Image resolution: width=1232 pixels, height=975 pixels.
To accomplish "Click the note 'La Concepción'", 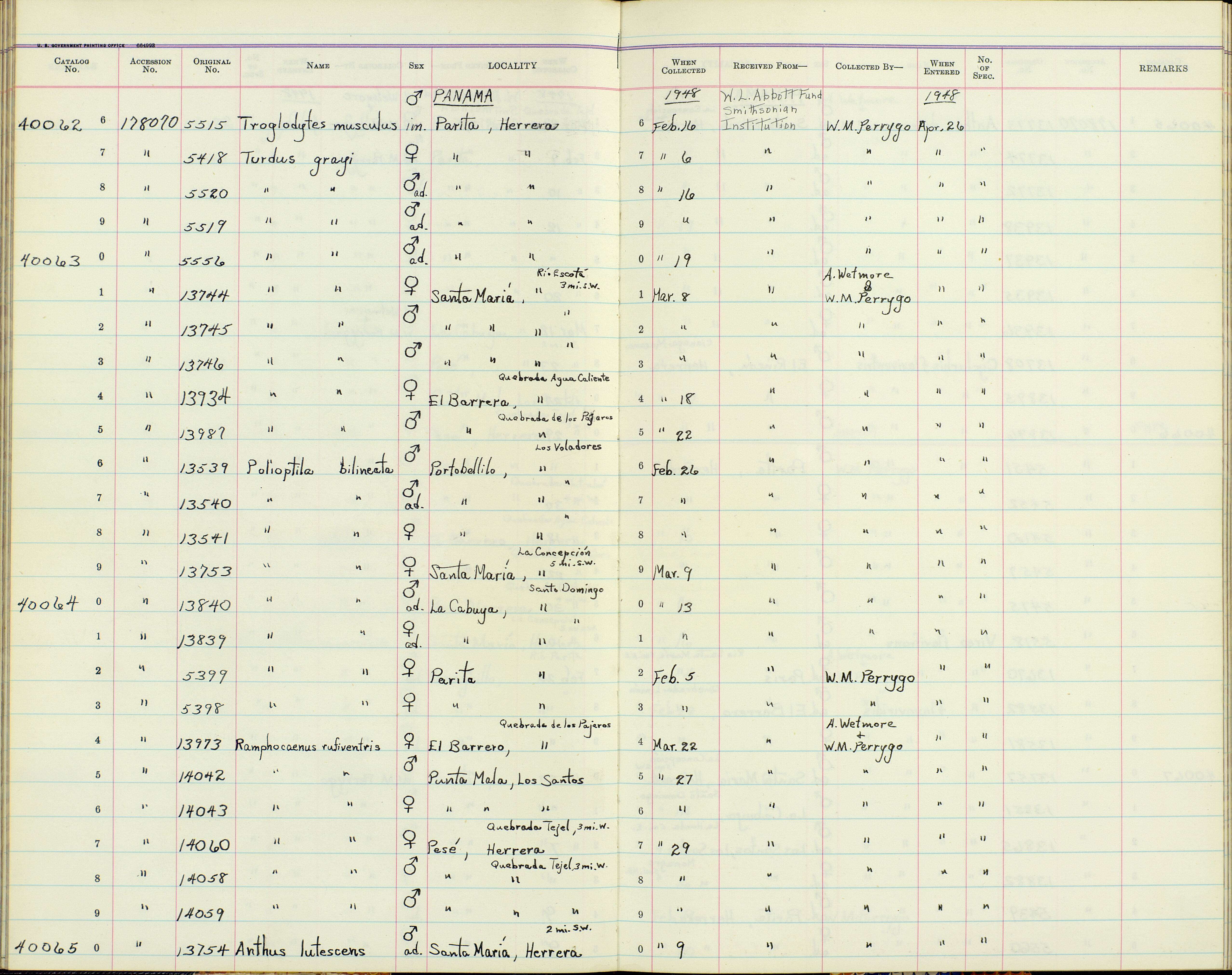I will 554,552.
